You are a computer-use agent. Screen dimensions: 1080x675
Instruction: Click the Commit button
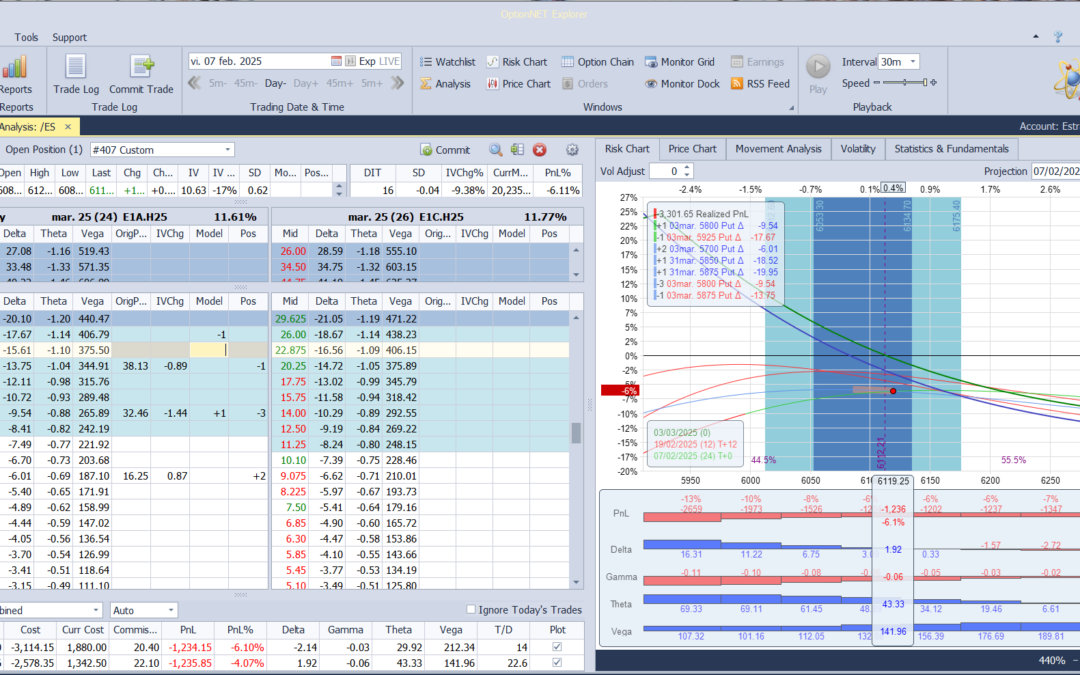click(x=445, y=150)
